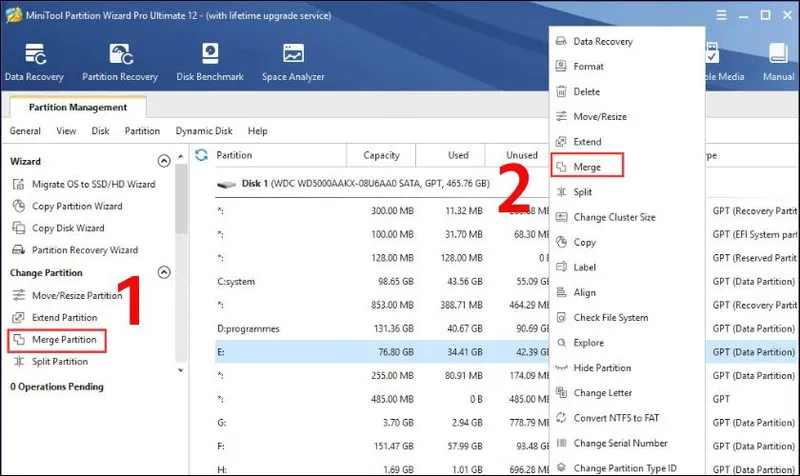The width and height of the screenshot is (800, 476).
Task: Open the Help menu
Action: pos(258,131)
